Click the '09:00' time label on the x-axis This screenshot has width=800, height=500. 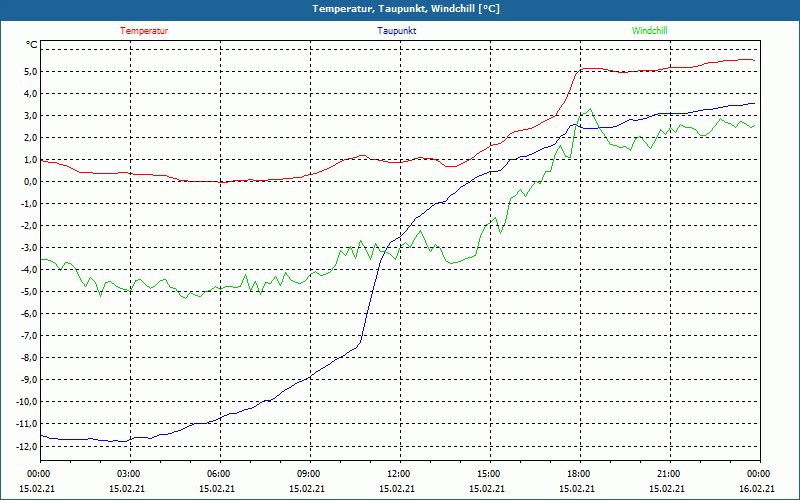point(307,474)
